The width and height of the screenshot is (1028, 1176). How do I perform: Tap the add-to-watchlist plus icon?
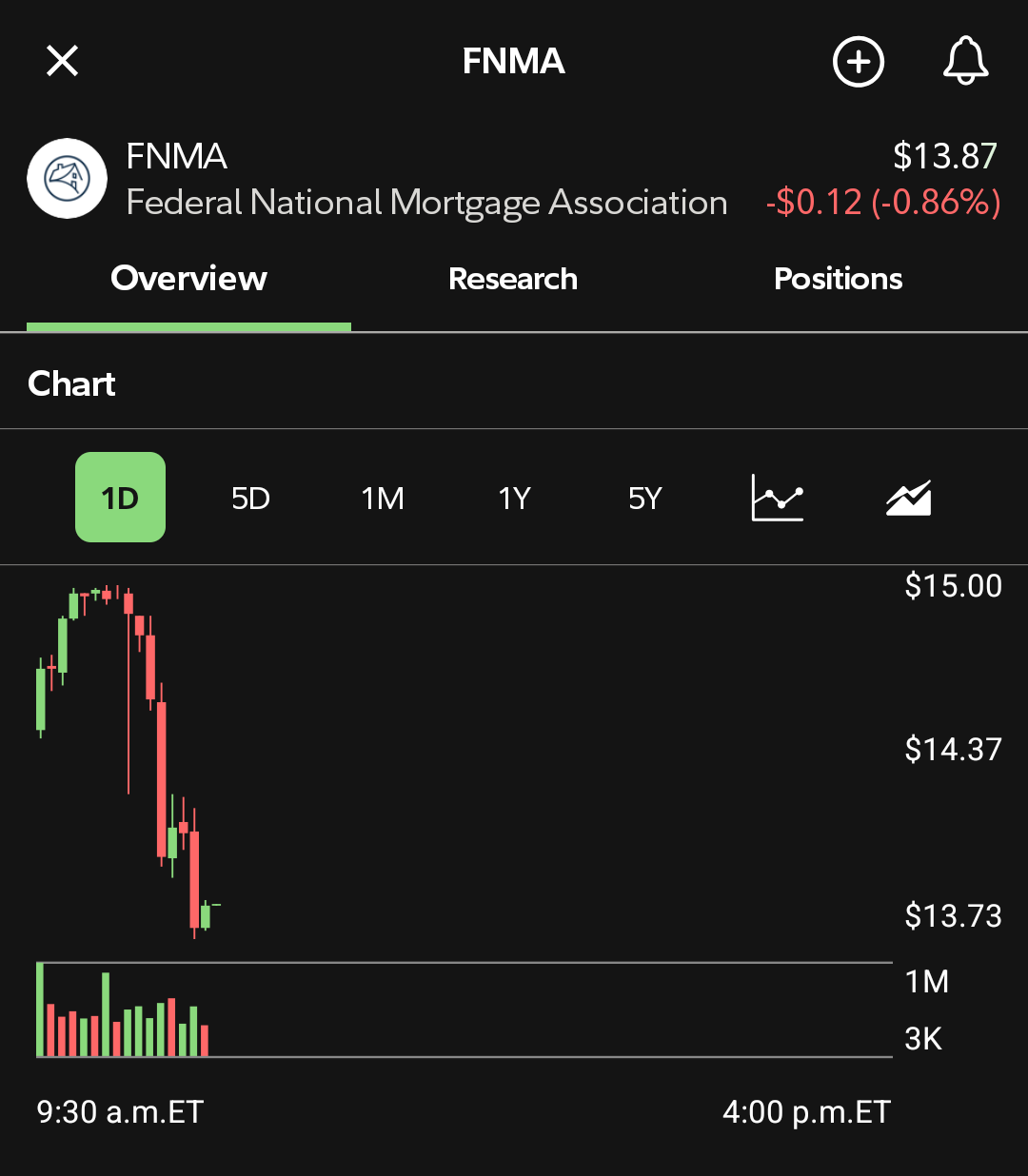859,62
